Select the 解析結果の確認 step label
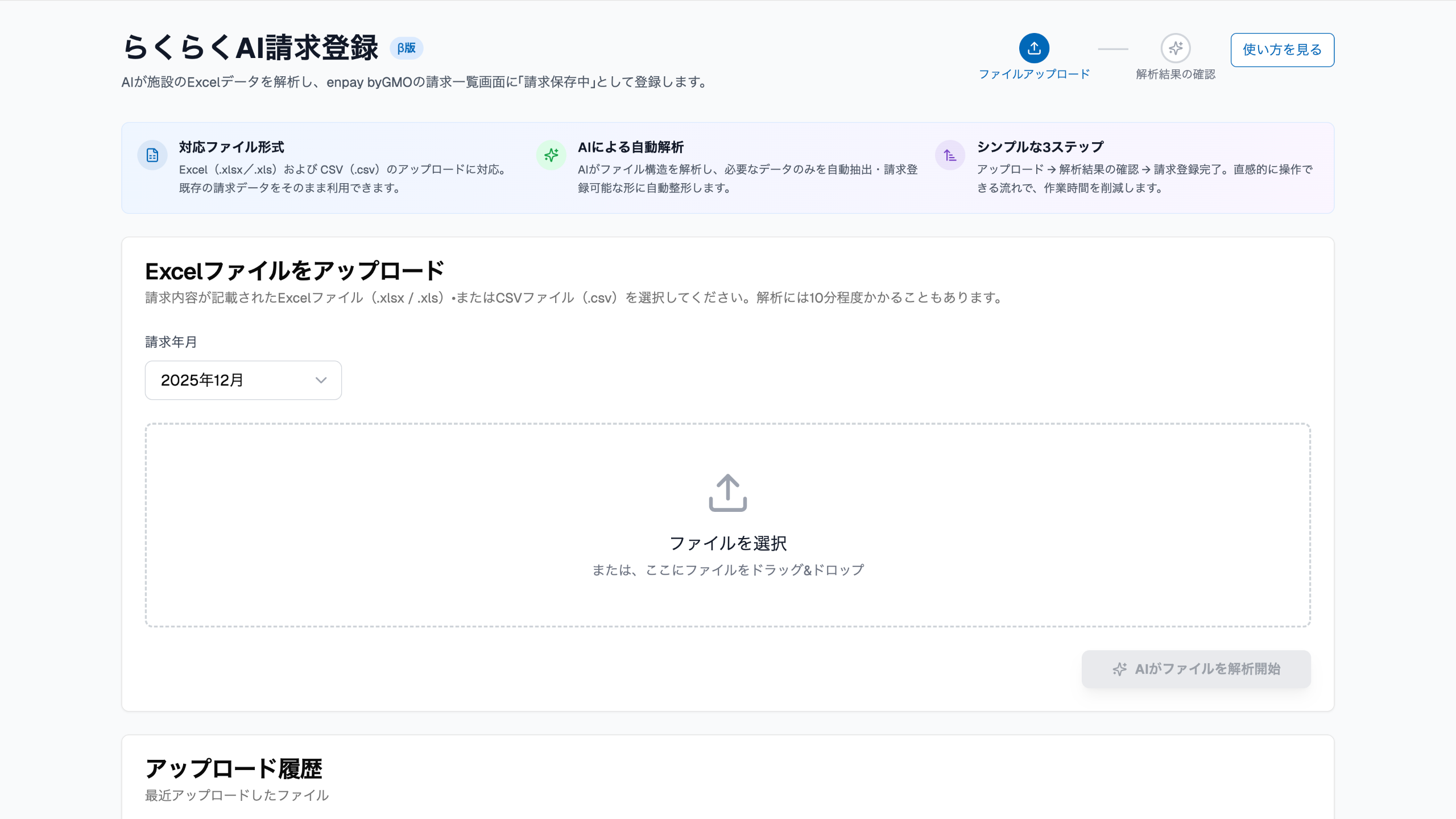Viewport: 1456px width, 819px height. point(1176,75)
